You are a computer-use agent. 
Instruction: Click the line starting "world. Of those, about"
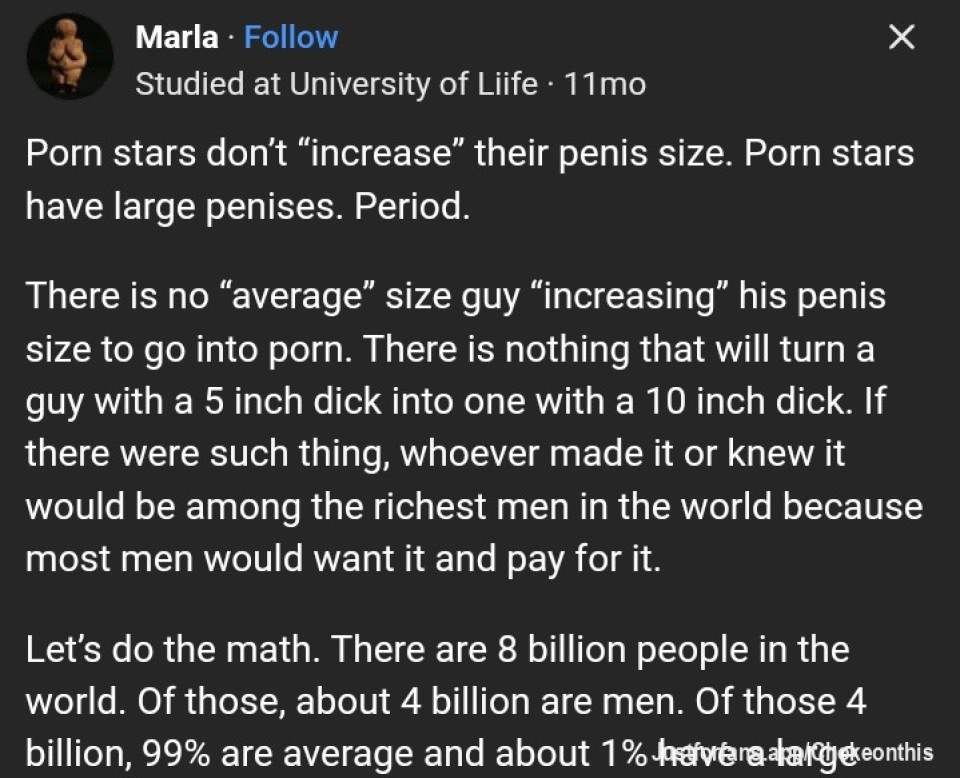coord(444,701)
